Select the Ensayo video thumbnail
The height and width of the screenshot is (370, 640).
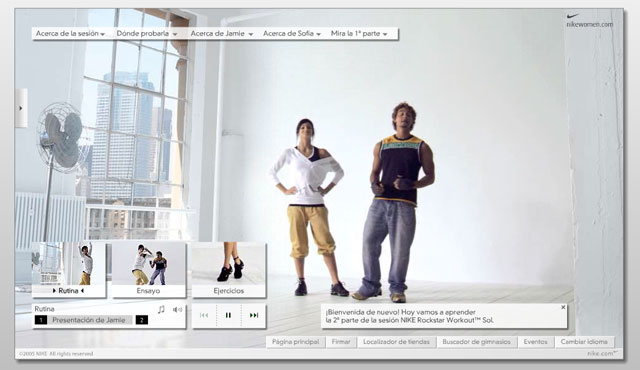(x=149, y=270)
